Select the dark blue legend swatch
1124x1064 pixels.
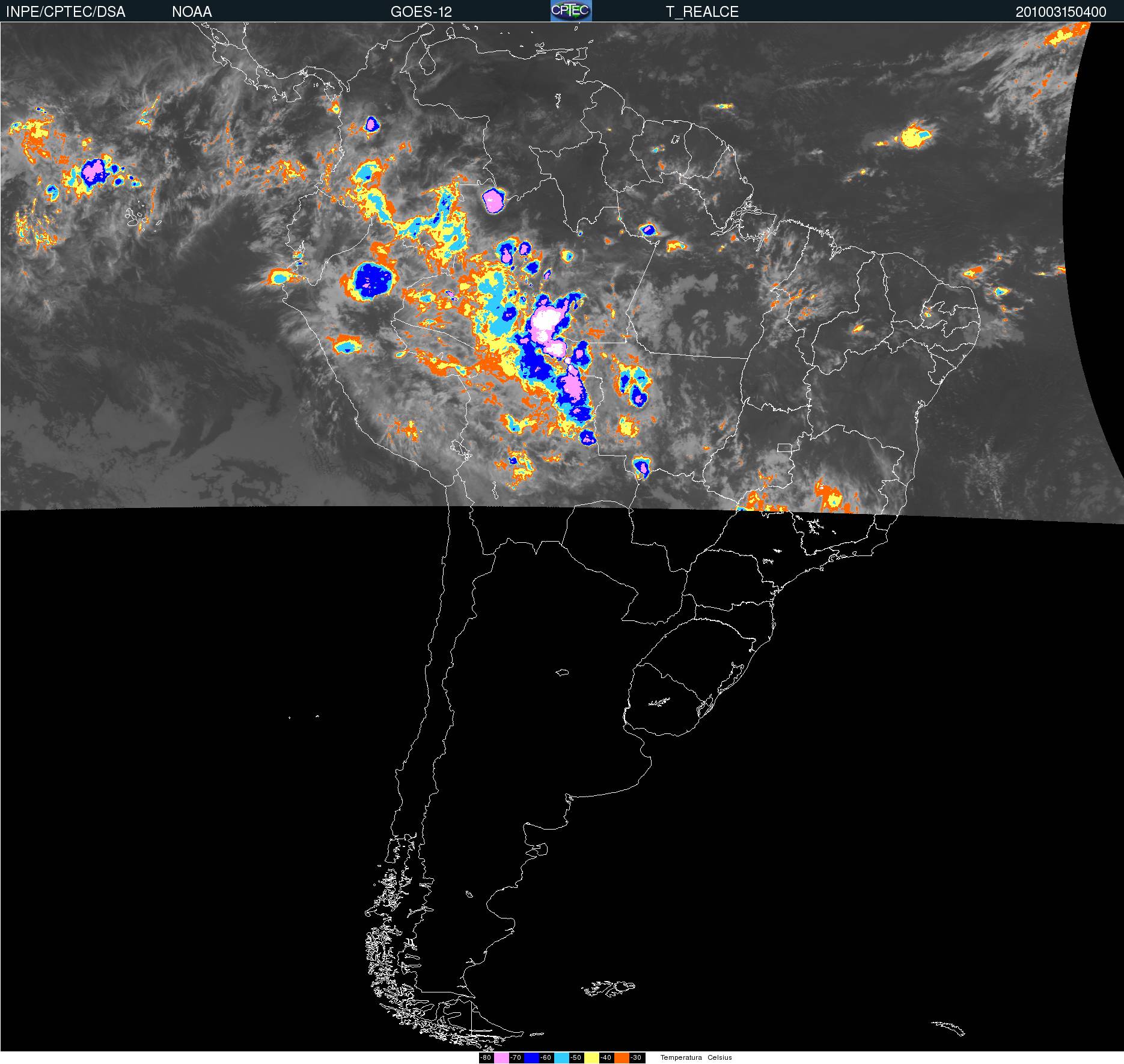point(531,1057)
